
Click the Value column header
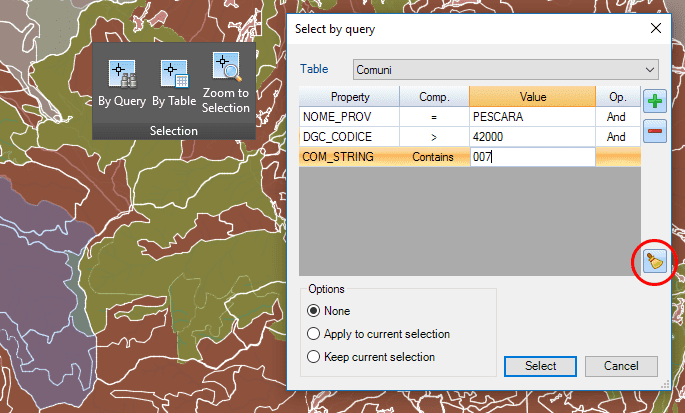[533, 97]
